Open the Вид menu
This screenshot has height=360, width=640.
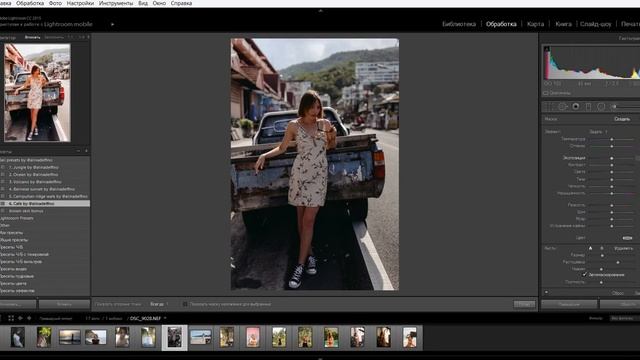[x=143, y=3]
